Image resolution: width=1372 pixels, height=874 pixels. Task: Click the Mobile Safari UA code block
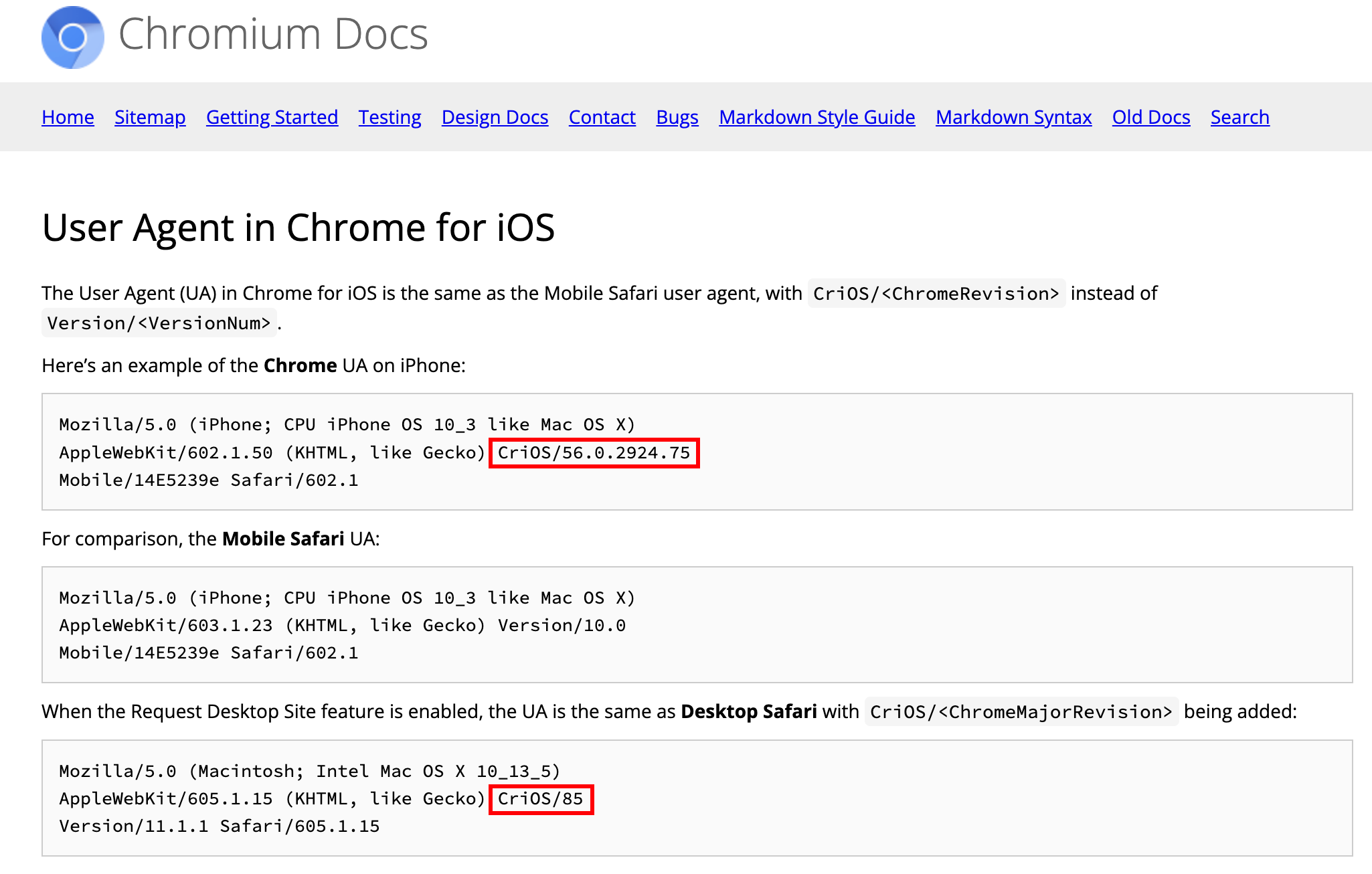pos(696,624)
